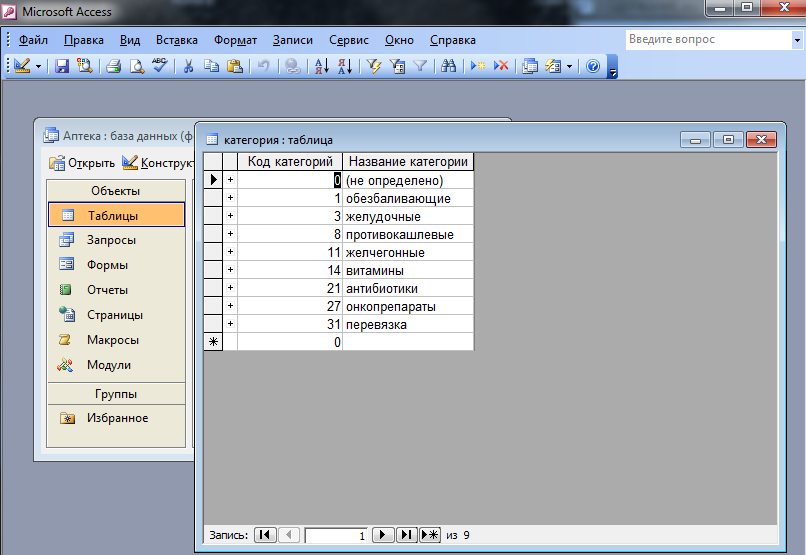Open the Вставка menu
The image size is (806, 555).
(176, 40)
